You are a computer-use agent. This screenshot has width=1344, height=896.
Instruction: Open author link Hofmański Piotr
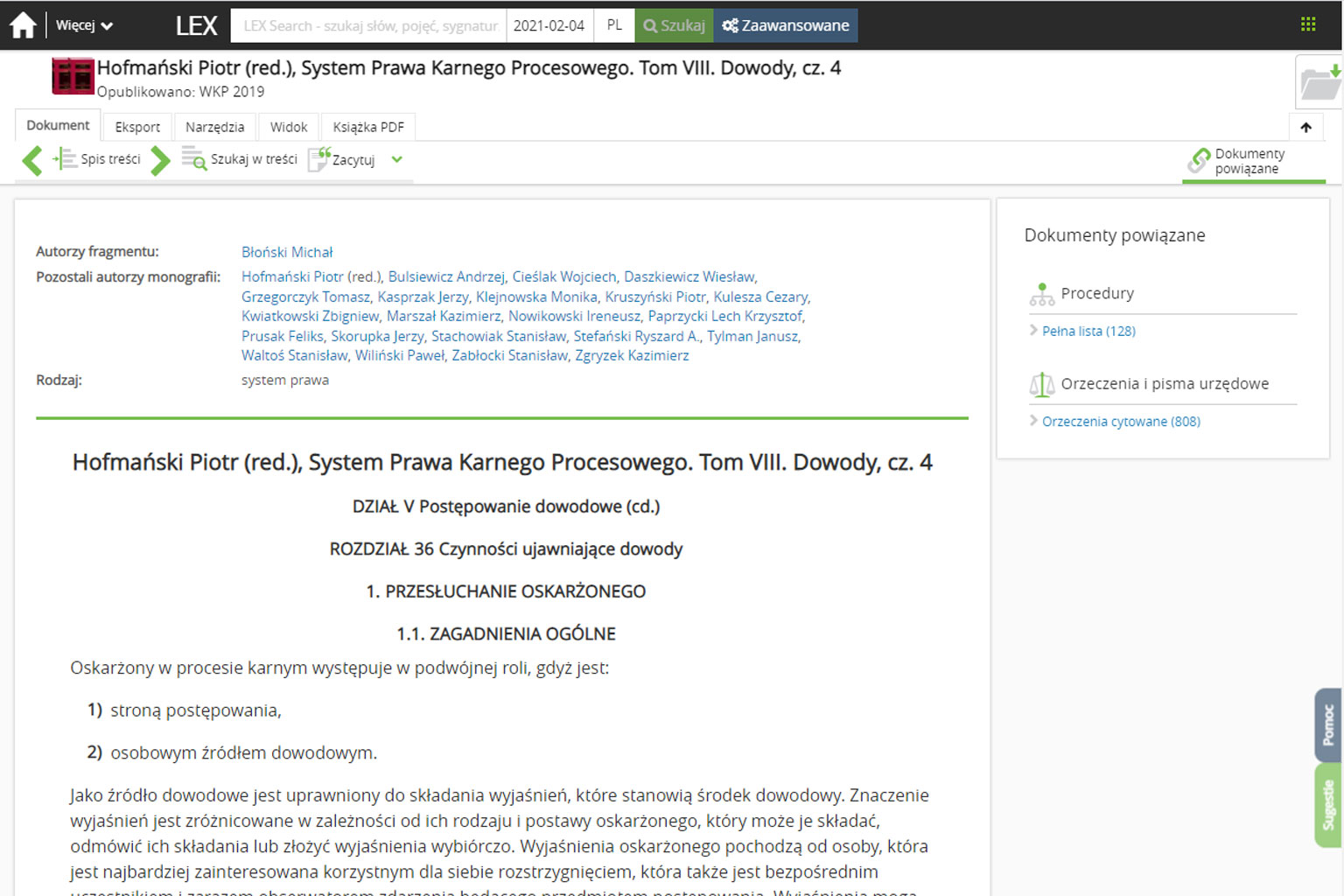[x=292, y=276]
